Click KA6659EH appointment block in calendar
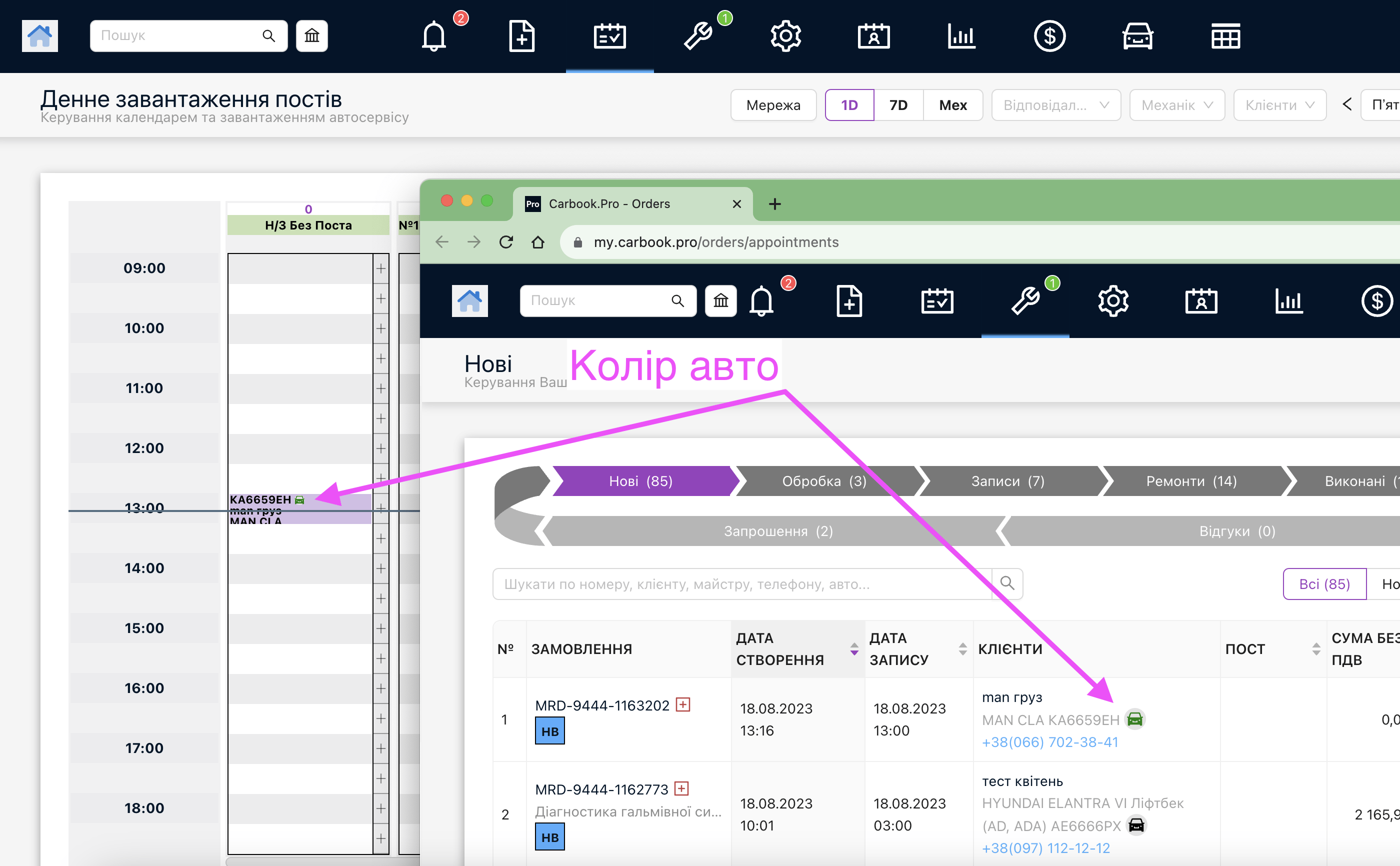 pos(300,508)
